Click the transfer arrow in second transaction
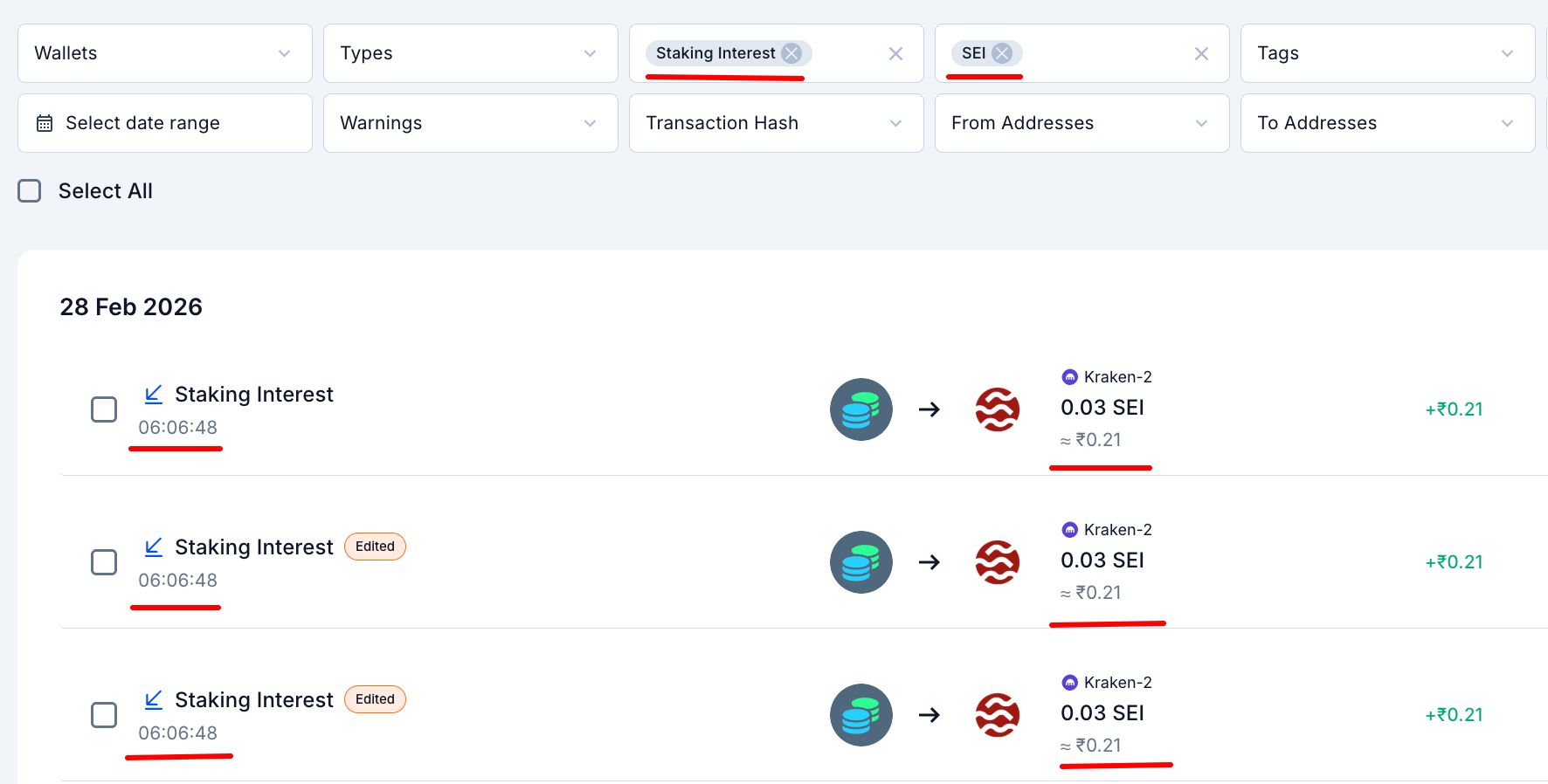The height and width of the screenshot is (784, 1548). (929, 562)
